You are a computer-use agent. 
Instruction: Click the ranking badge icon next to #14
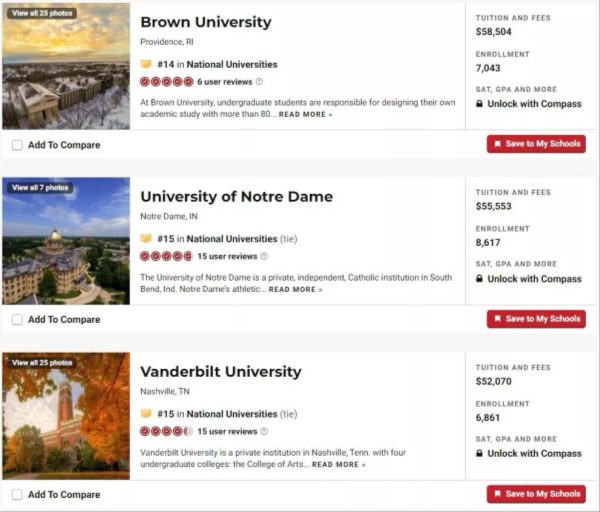point(146,64)
